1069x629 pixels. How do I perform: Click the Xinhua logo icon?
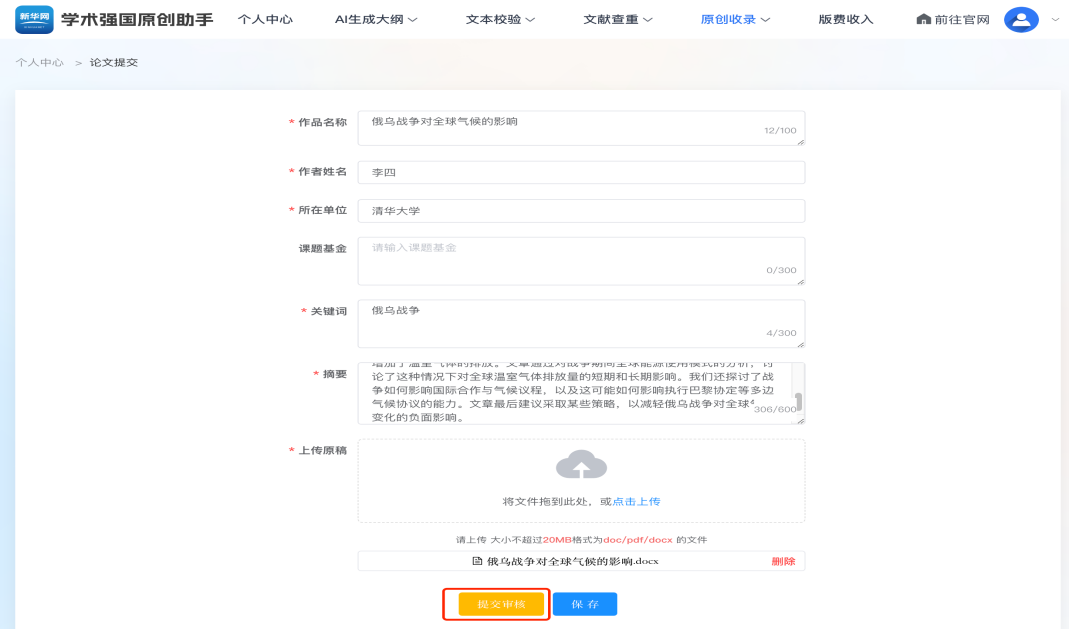34,19
